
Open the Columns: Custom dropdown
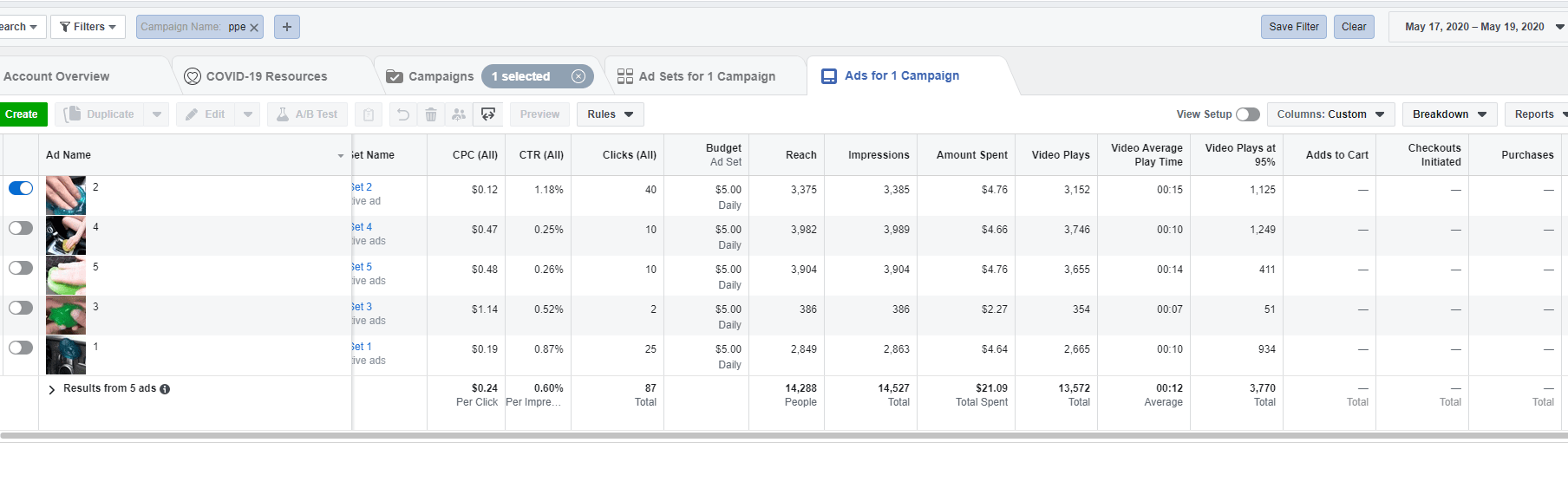coord(1330,114)
